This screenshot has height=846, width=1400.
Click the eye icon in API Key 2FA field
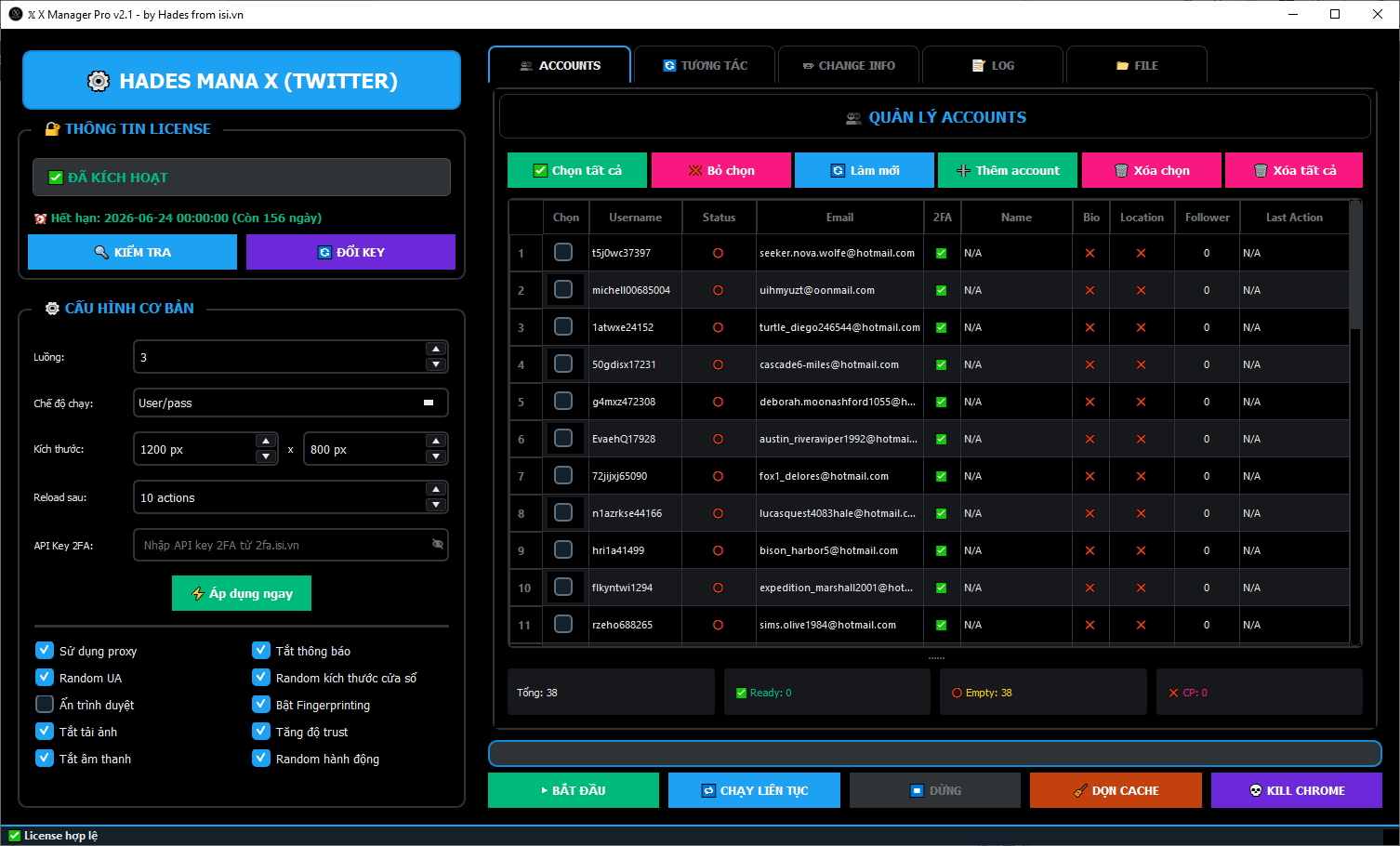pos(437,544)
